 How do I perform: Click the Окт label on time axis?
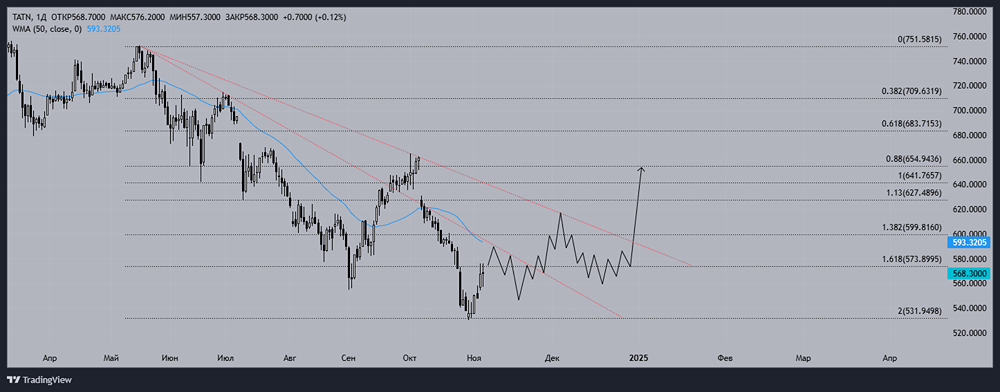[409, 358]
